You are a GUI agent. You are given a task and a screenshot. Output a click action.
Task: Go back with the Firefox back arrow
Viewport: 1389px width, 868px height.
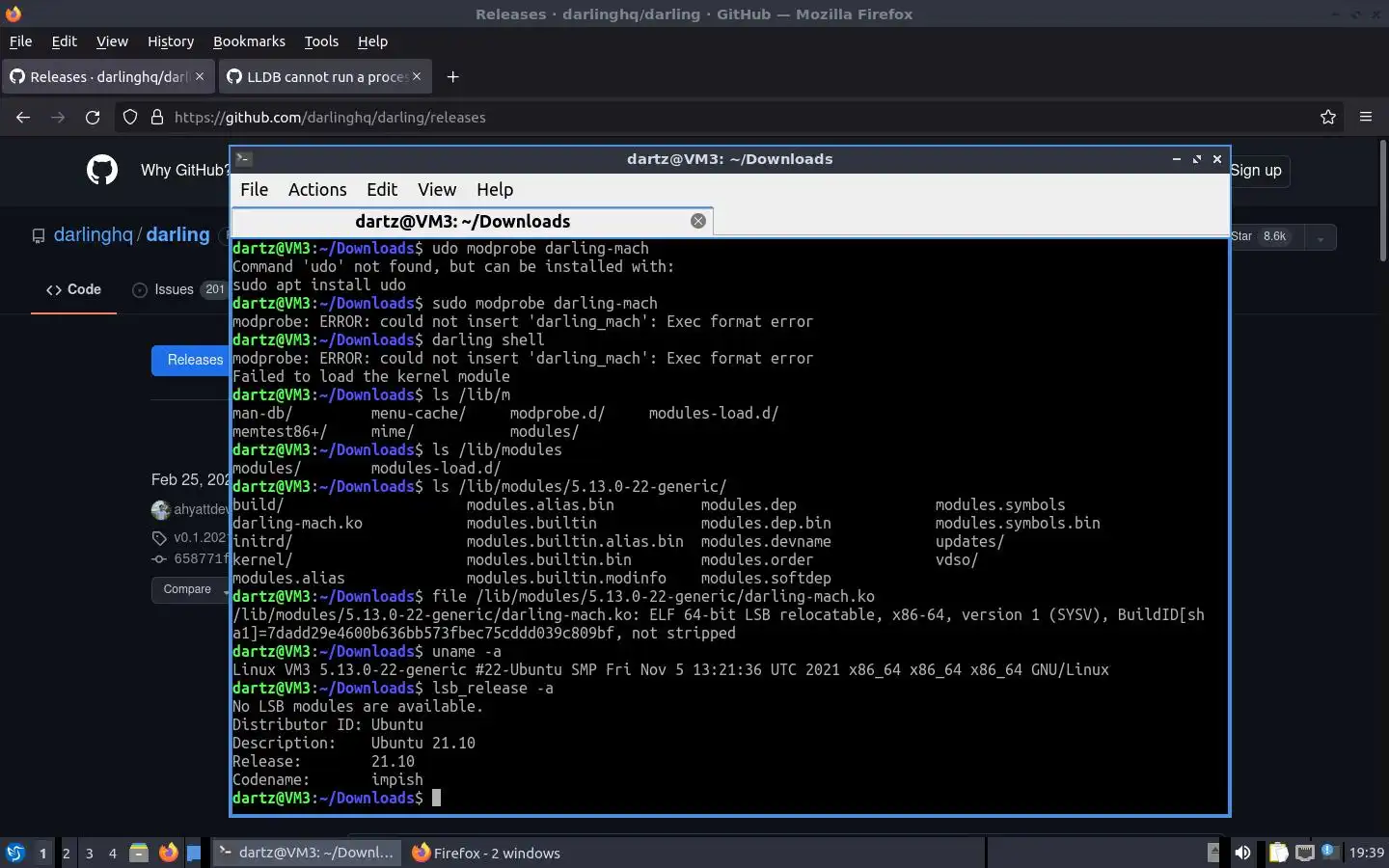point(23,117)
